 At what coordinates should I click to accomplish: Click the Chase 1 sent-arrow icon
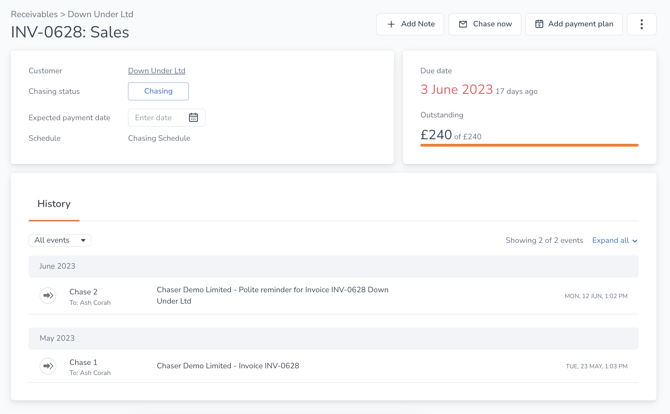click(x=48, y=366)
